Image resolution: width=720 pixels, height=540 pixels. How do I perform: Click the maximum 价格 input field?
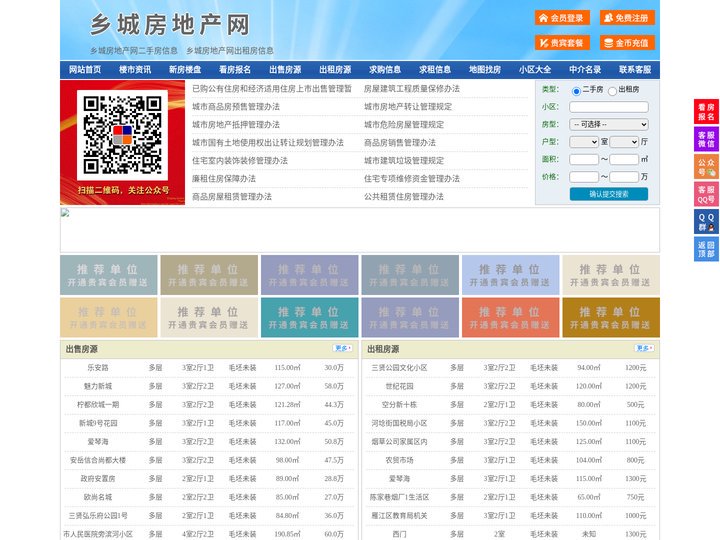(624, 177)
